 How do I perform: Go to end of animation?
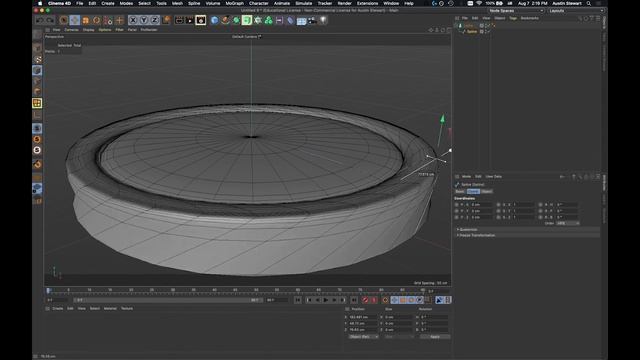354,300
